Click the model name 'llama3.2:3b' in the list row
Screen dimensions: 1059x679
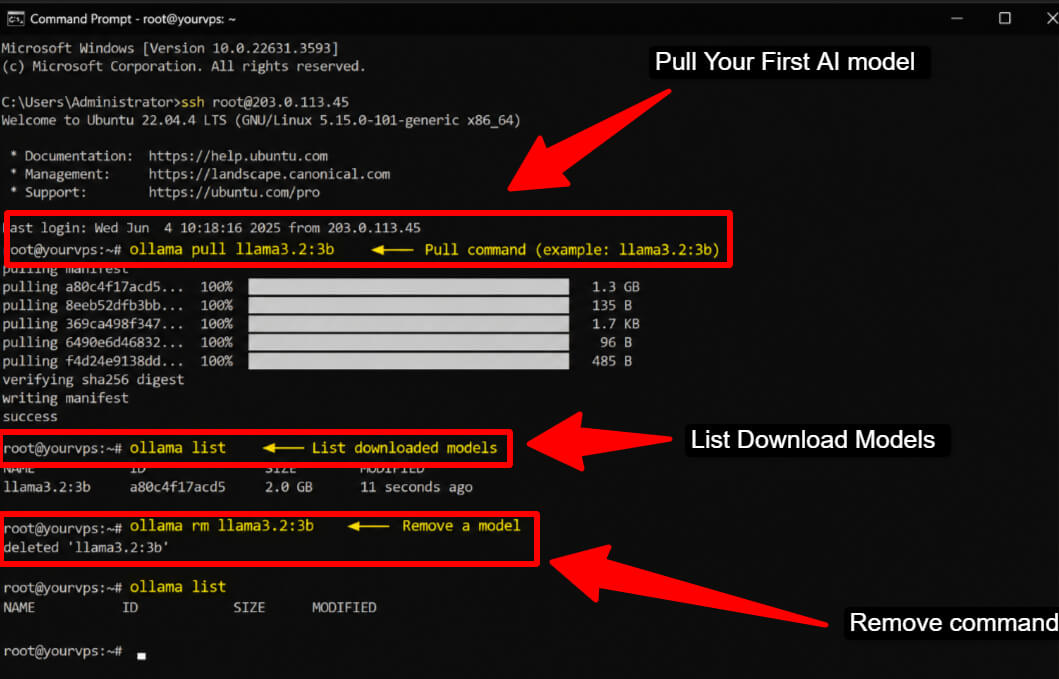point(47,487)
